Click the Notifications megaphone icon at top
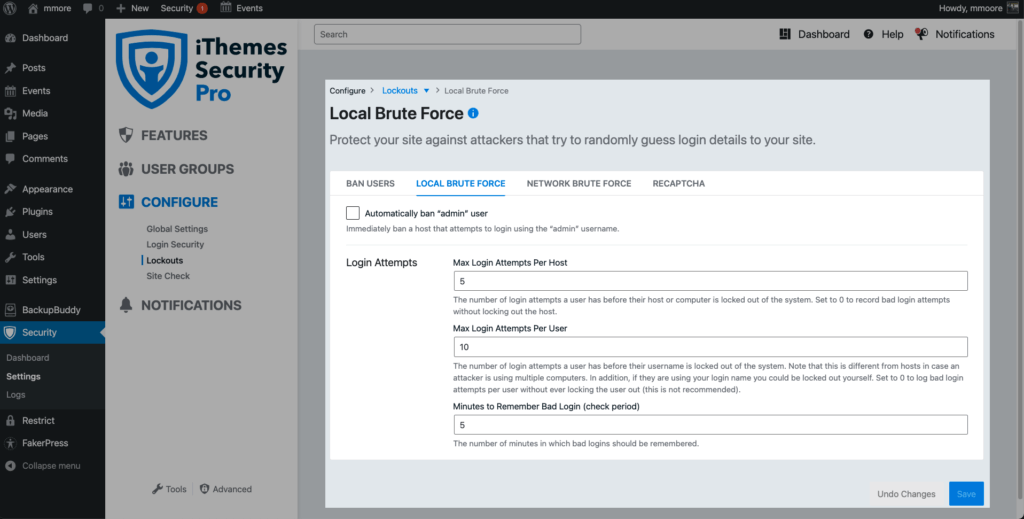The width and height of the screenshot is (1024, 519). 921,34
